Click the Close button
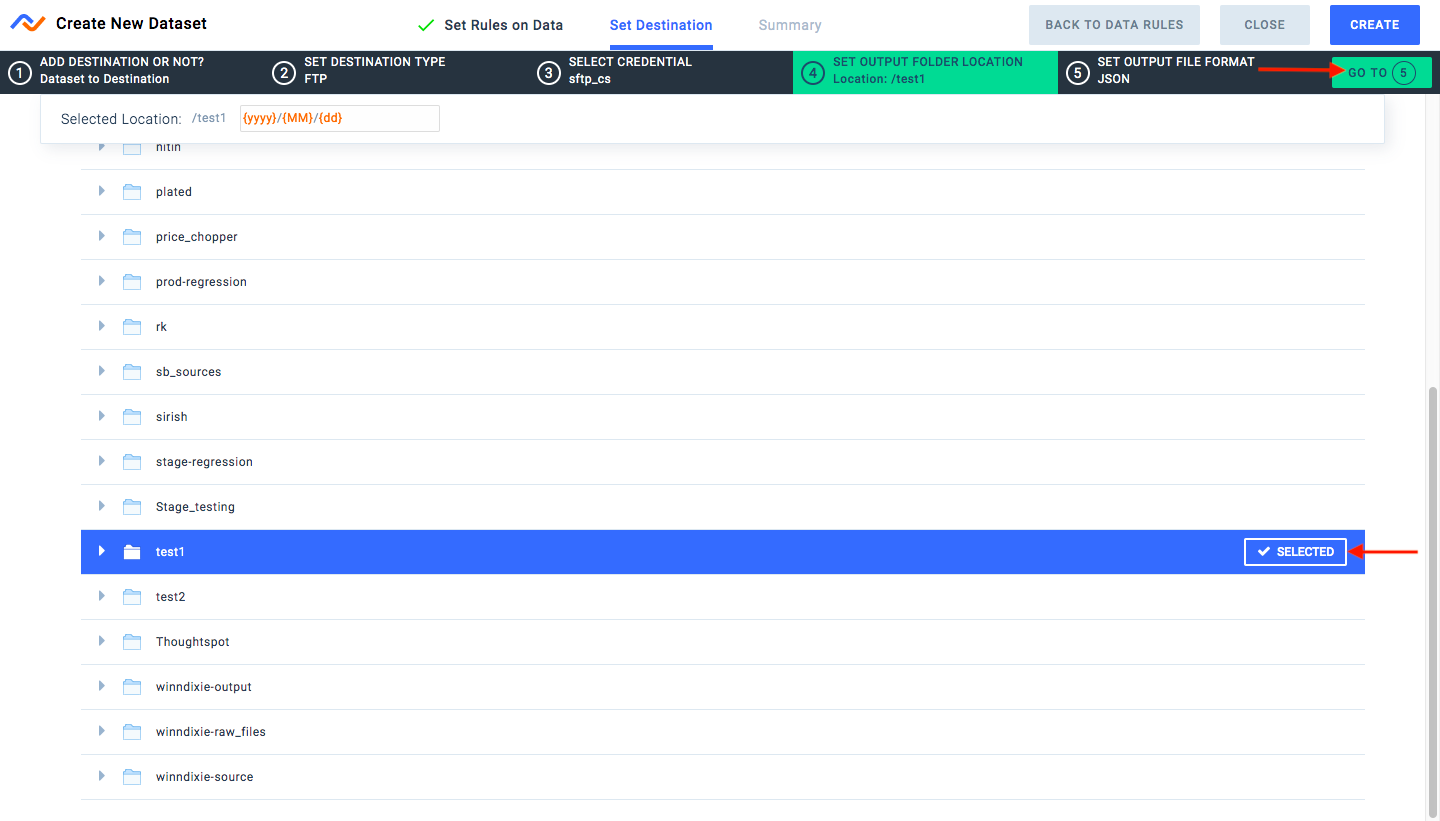Screen dimensions: 1440x821 [x=1265, y=25]
